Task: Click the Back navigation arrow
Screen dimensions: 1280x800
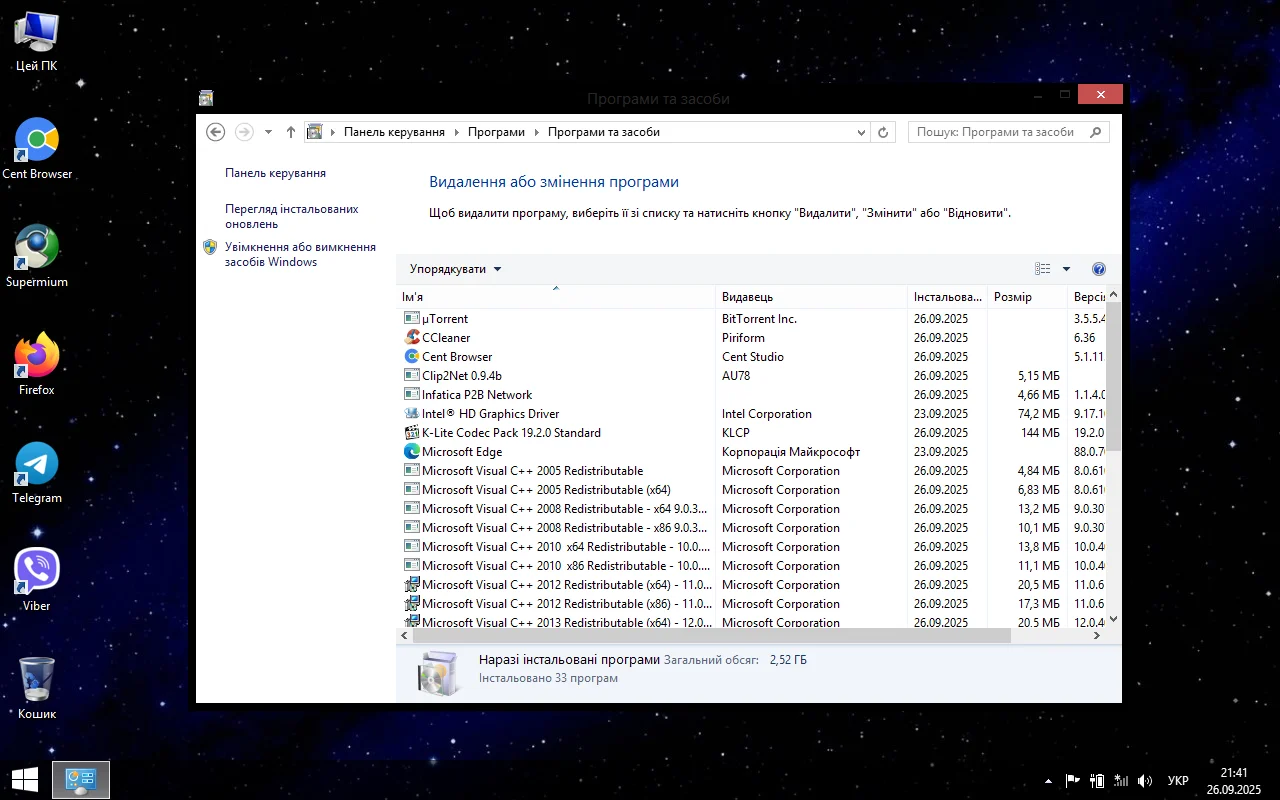Action: [215, 132]
